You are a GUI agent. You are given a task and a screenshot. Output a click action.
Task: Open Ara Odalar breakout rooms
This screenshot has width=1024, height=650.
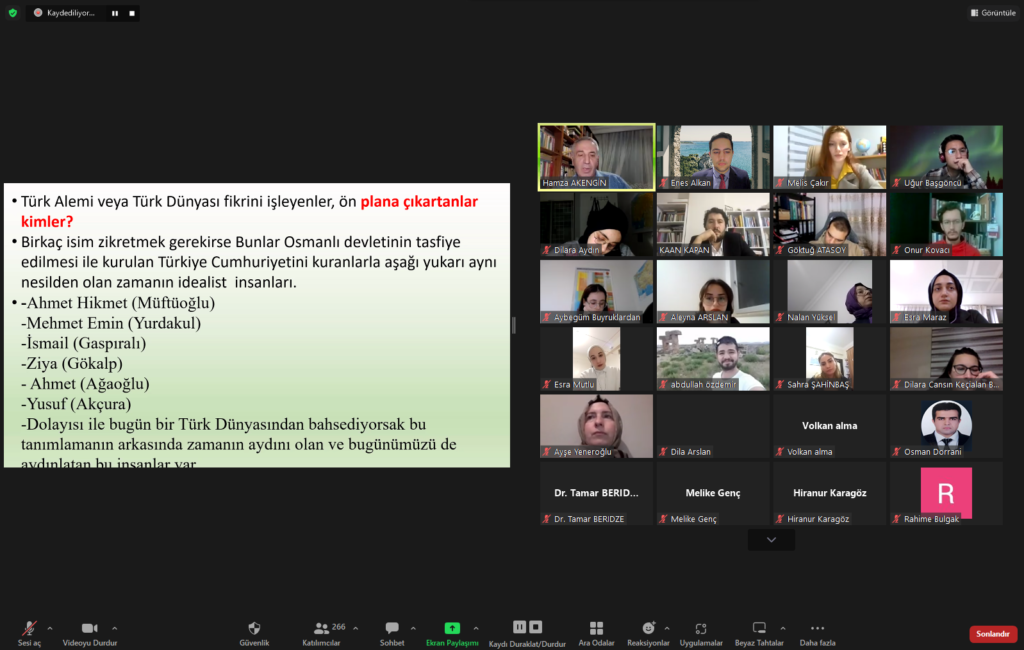[x=596, y=629]
